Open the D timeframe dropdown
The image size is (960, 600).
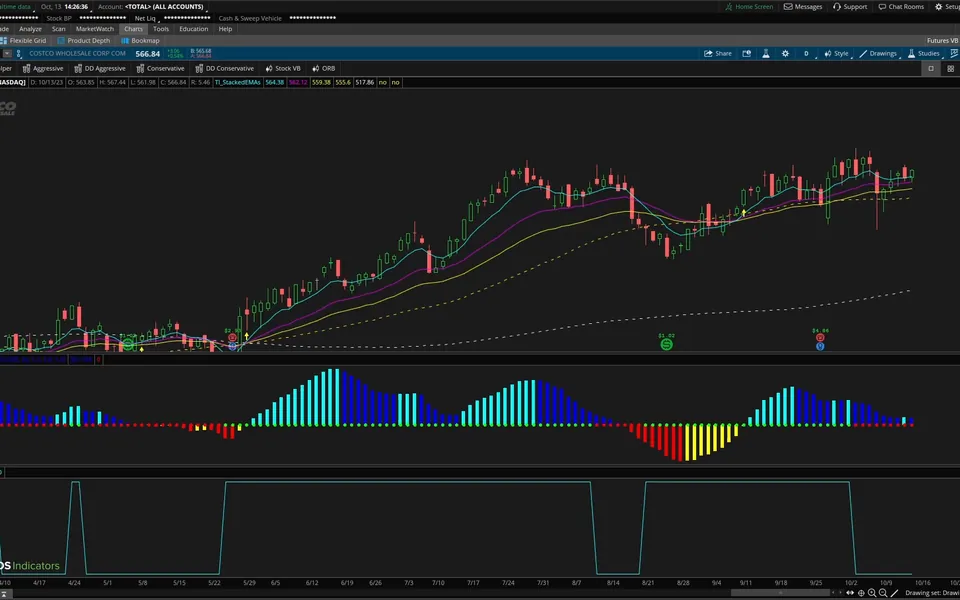click(809, 53)
